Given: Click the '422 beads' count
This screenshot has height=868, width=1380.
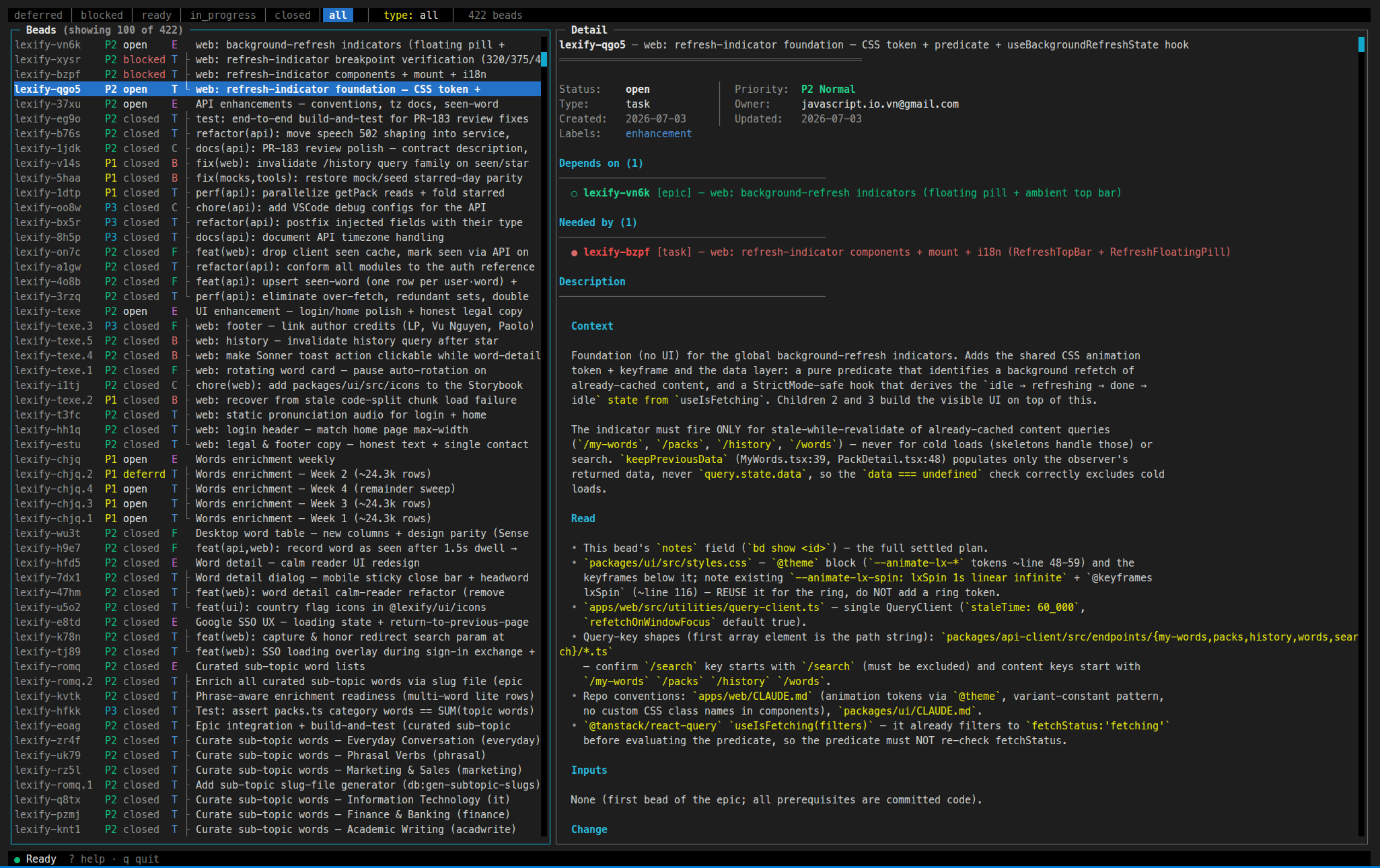Looking at the screenshot, I should [x=495, y=15].
